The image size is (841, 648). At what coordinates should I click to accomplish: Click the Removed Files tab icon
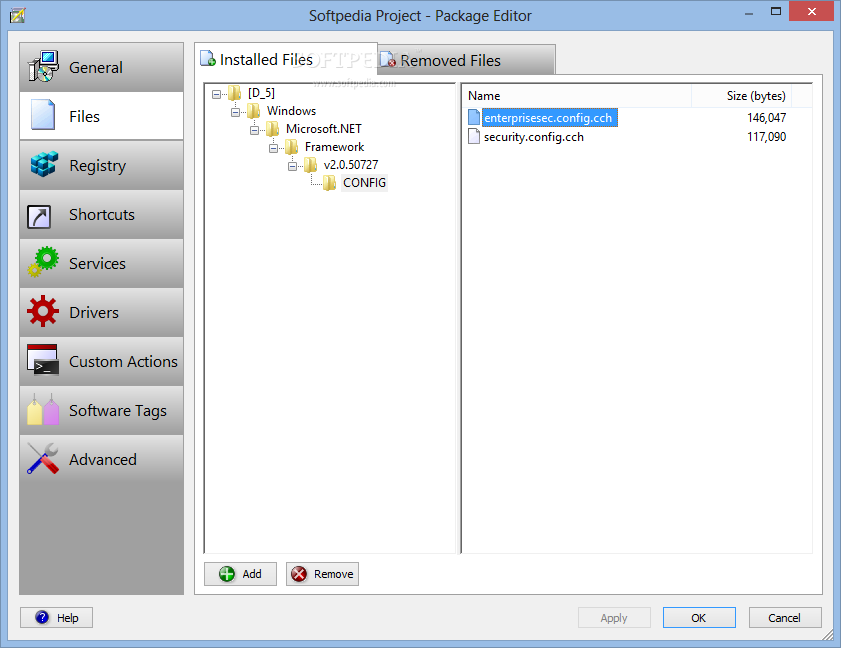click(x=388, y=59)
